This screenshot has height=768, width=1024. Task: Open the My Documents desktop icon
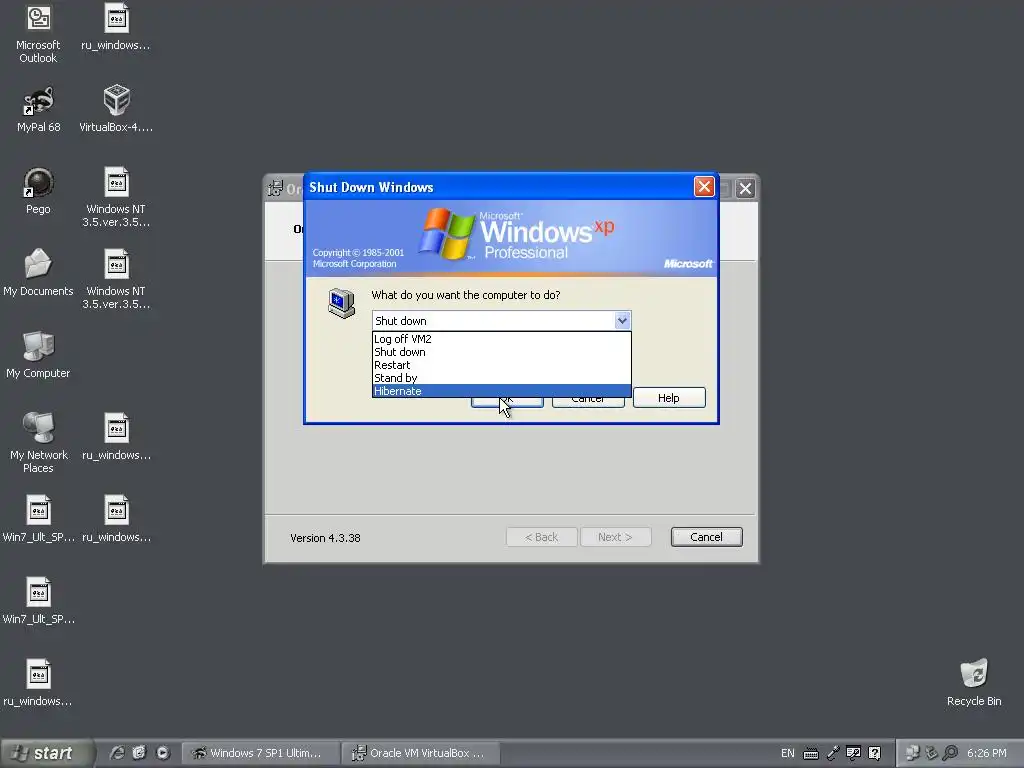point(38,273)
